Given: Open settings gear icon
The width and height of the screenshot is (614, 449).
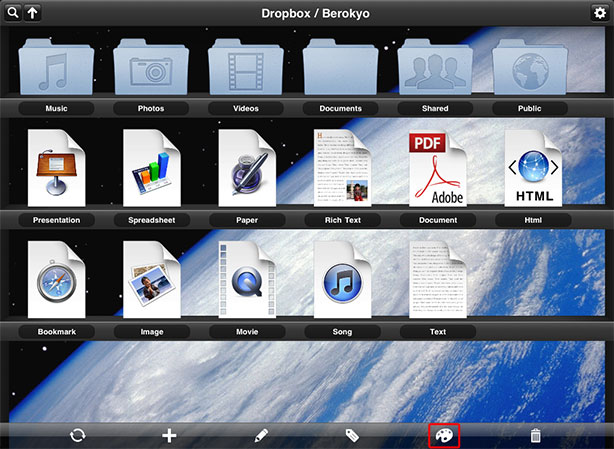Looking at the screenshot, I should (x=600, y=13).
